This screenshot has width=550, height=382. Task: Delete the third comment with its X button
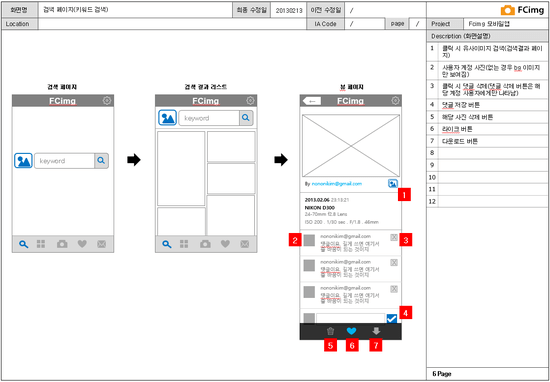[x=394, y=289]
